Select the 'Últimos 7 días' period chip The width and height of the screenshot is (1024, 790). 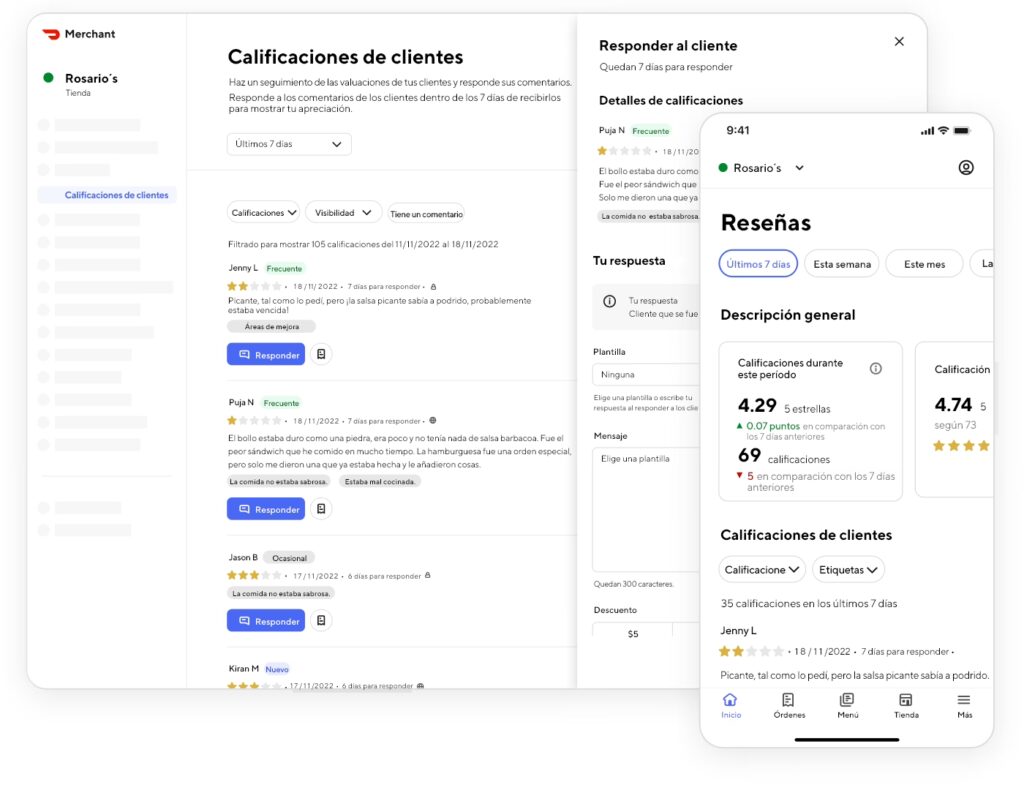[758, 264]
